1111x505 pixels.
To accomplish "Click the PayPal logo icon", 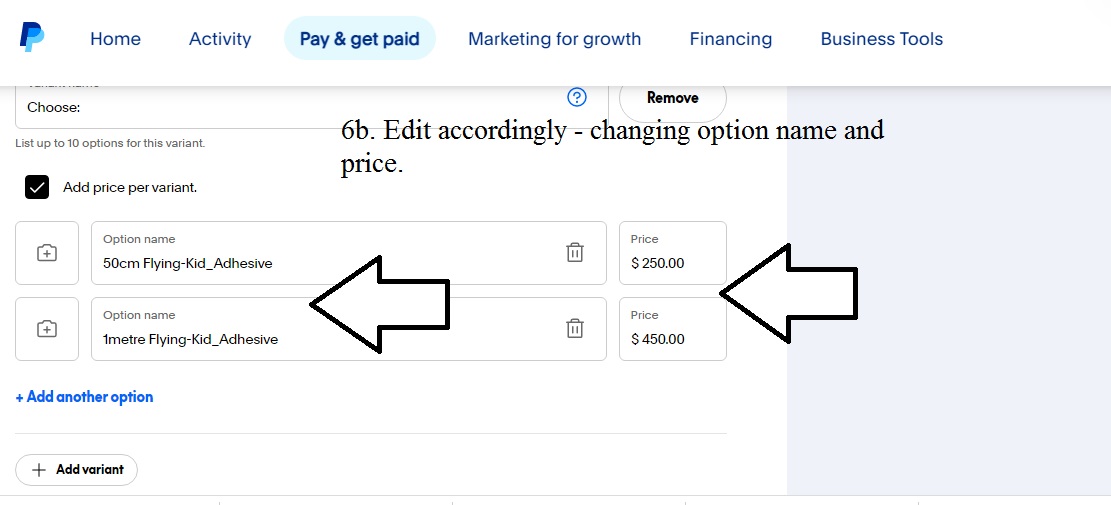I will 32,38.
